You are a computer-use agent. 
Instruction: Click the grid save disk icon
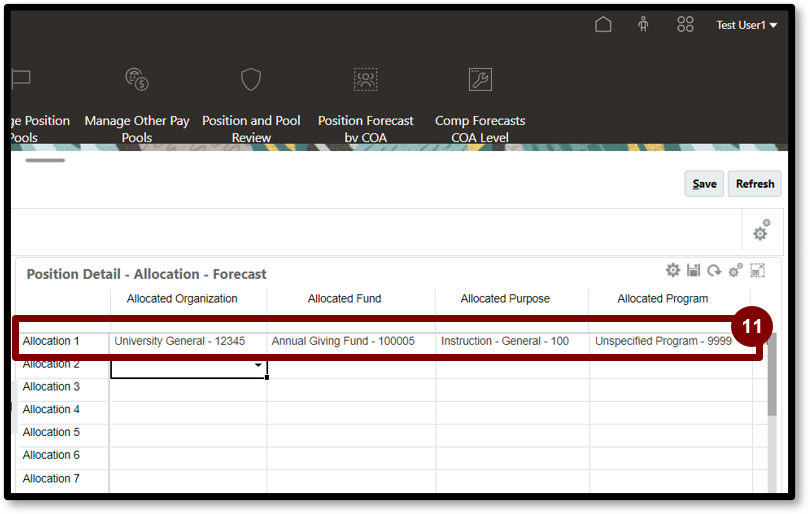(x=693, y=270)
